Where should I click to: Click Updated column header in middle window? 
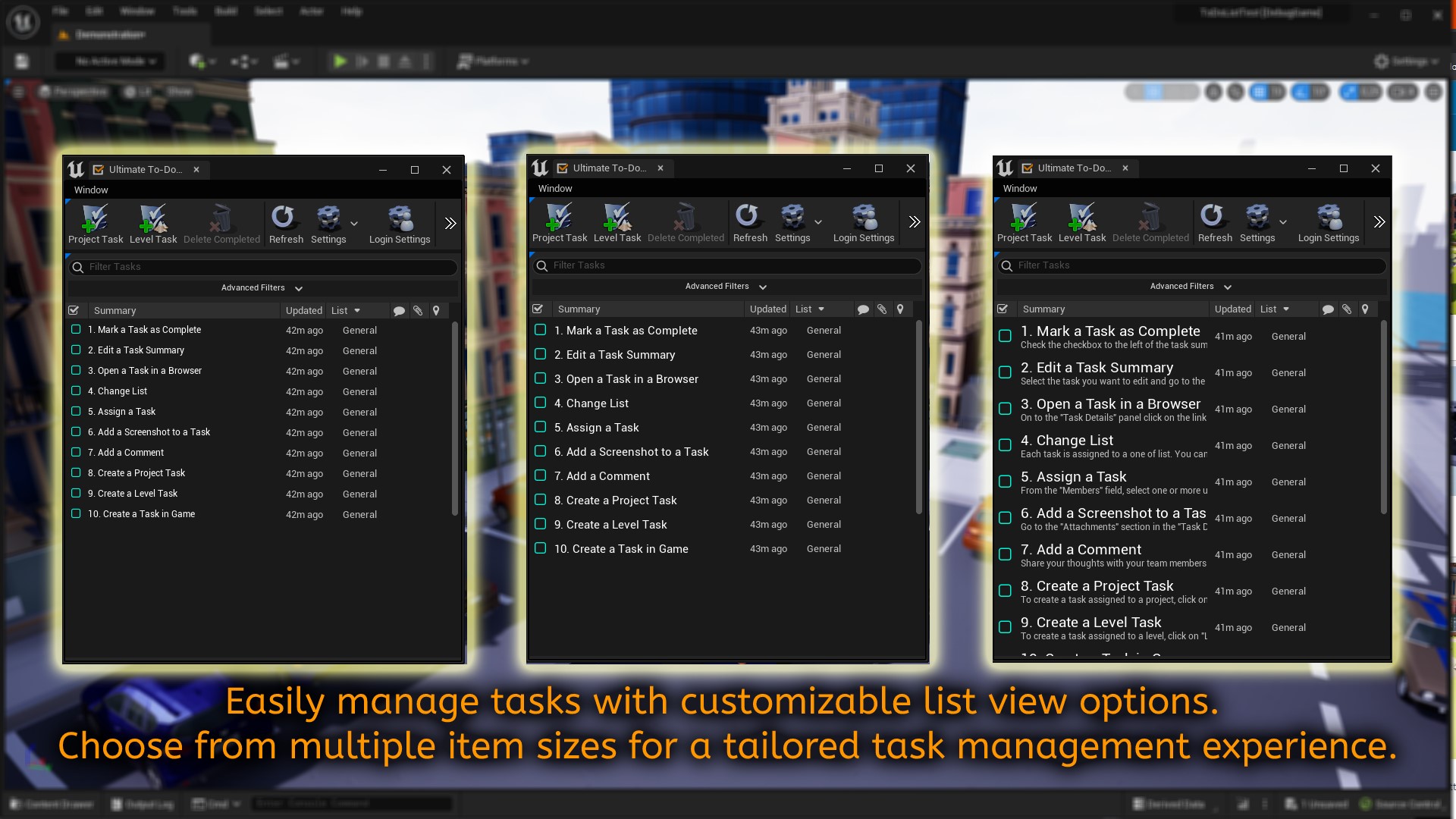pyautogui.click(x=767, y=309)
